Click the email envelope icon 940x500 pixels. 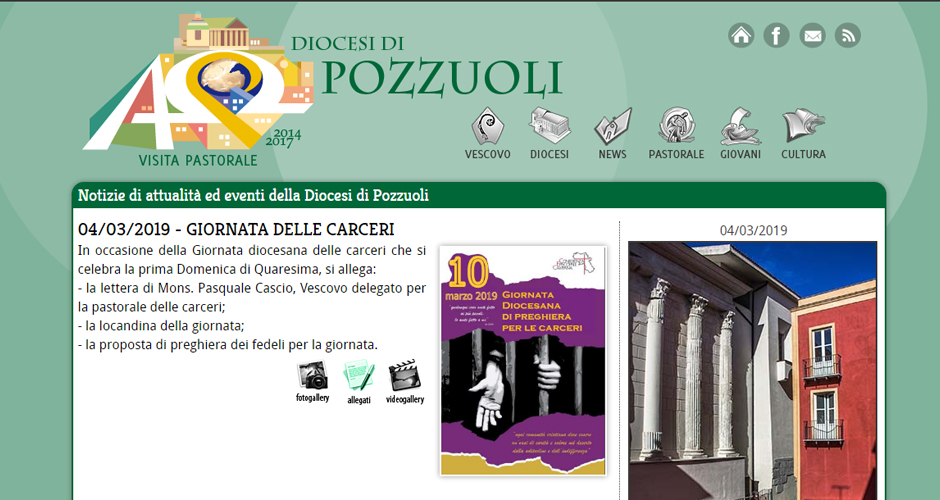[x=812, y=35]
